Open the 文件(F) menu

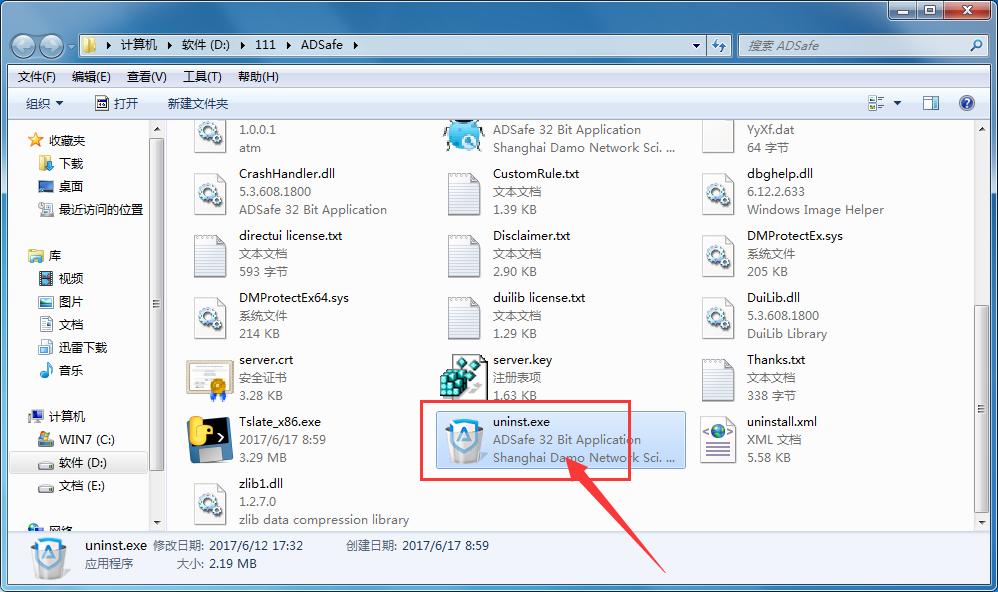pyautogui.click(x=37, y=77)
